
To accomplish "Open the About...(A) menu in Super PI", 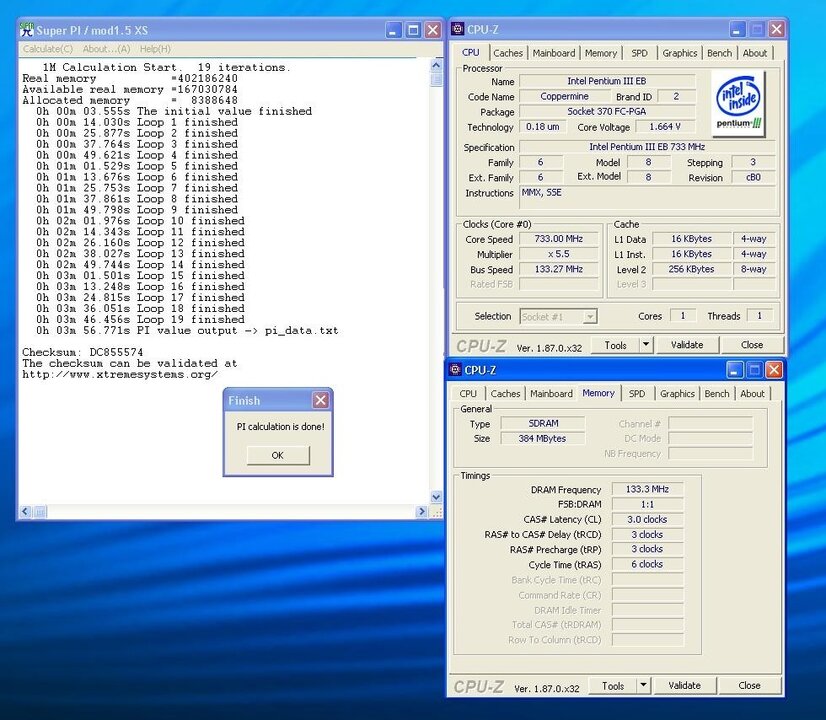I will click(106, 49).
